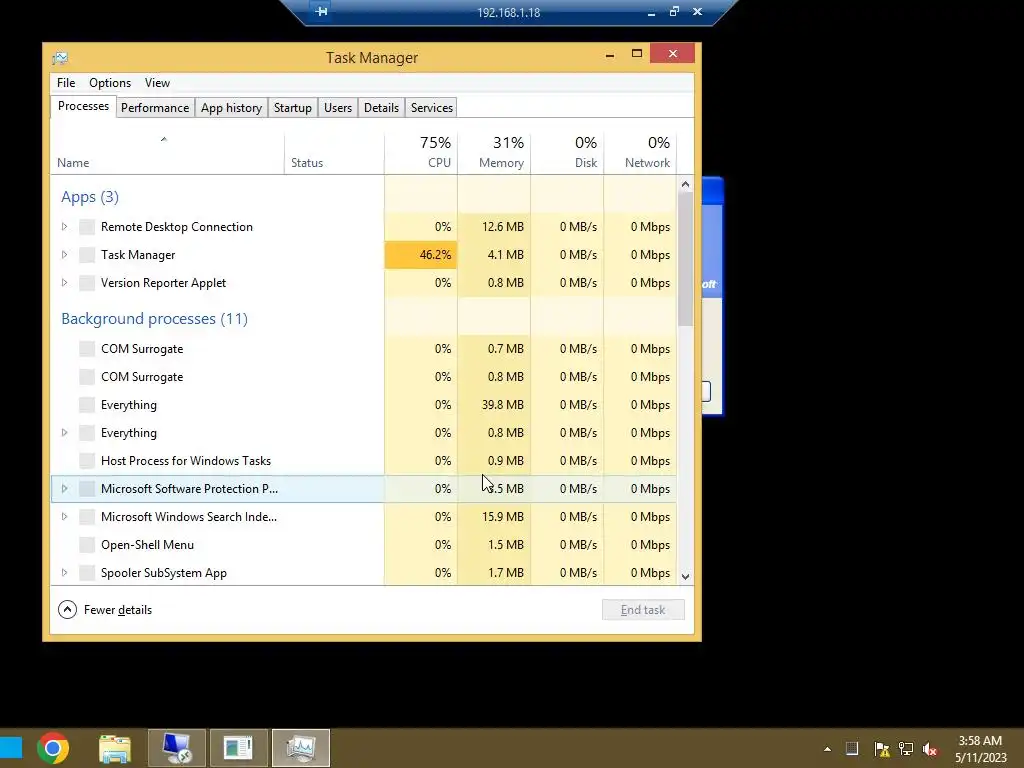This screenshot has height=768, width=1024.
Task: Switch to the App history tab
Action: click(x=231, y=108)
